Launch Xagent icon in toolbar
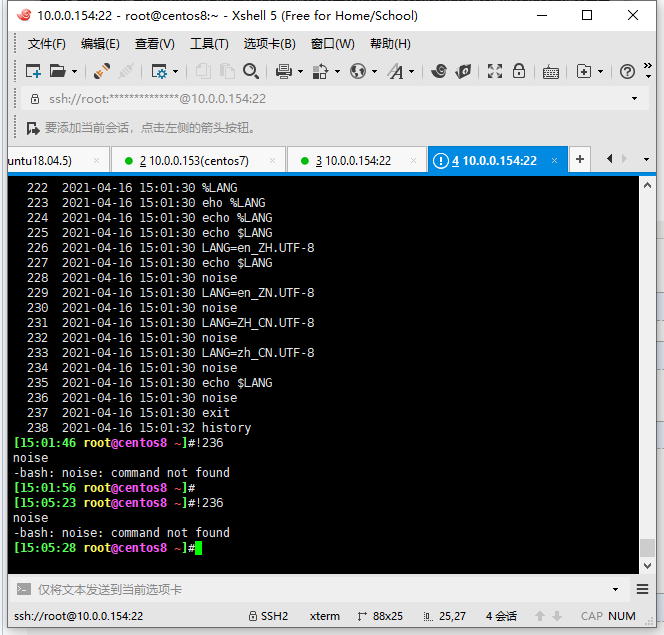 [x=463, y=71]
